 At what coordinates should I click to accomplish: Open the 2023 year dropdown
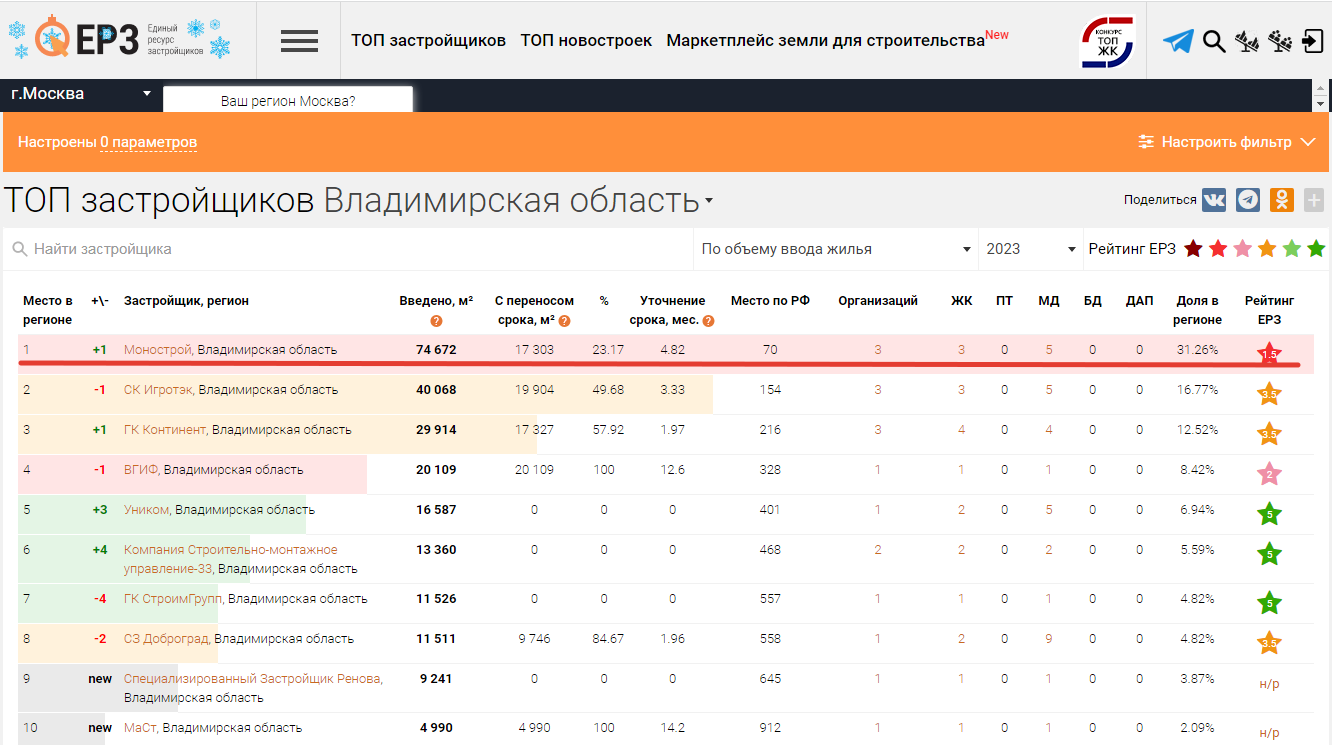point(1030,249)
